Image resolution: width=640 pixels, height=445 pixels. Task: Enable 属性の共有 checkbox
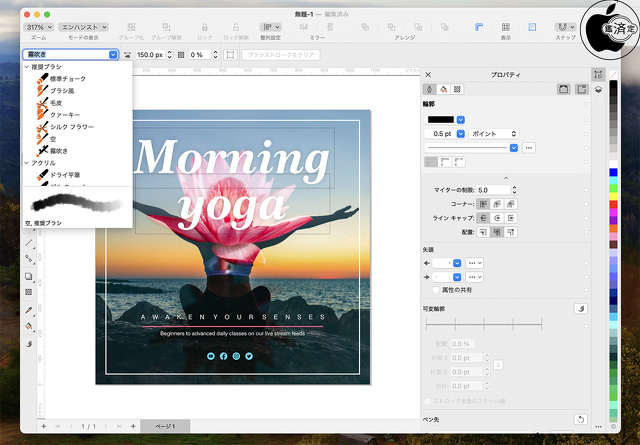(434, 289)
